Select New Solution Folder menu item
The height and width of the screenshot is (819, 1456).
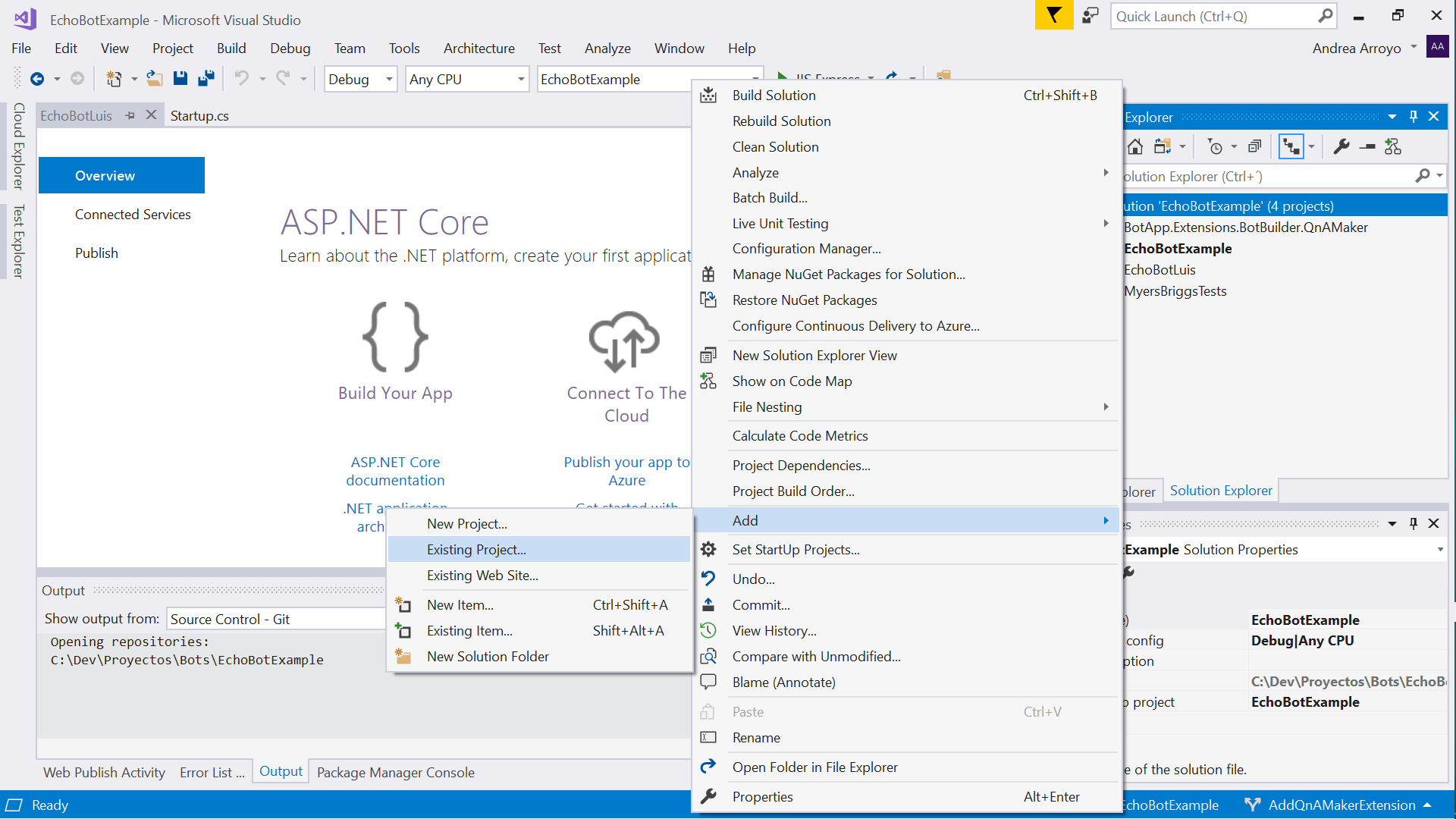(539, 657)
